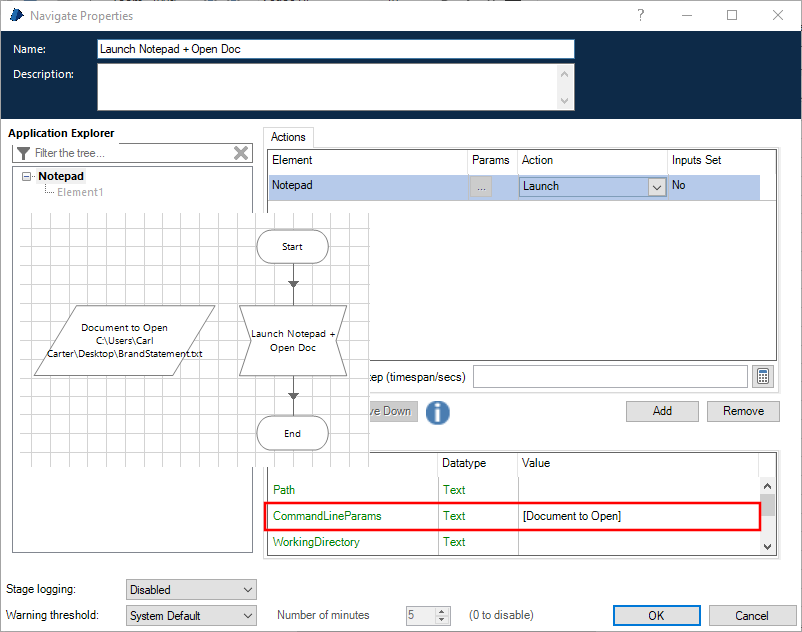Image resolution: width=802 pixels, height=632 pixels.
Task: Focus the Filter the tree input
Action: click(133, 153)
